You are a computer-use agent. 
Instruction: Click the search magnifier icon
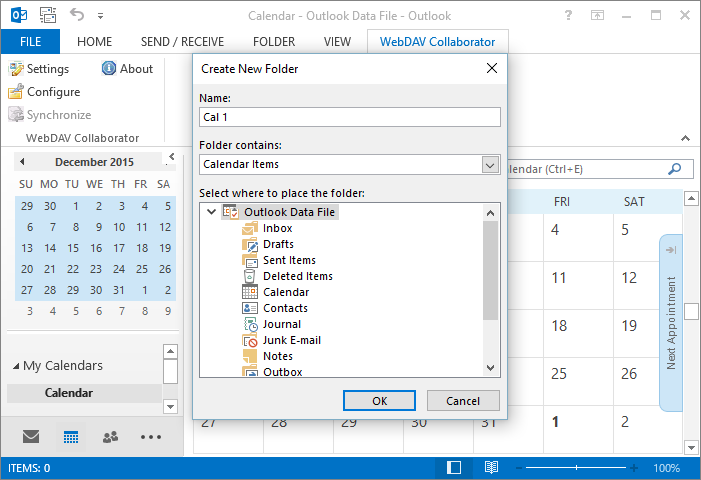point(674,169)
